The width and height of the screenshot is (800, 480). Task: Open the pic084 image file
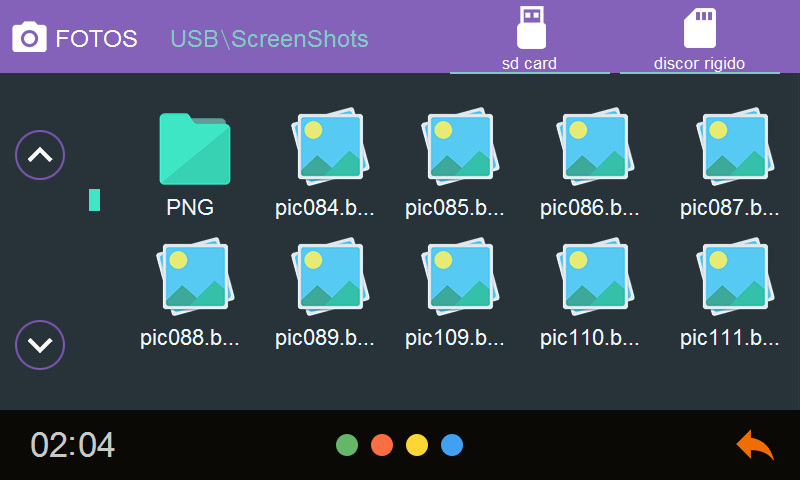pyautogui.click(x=330, y=147)
